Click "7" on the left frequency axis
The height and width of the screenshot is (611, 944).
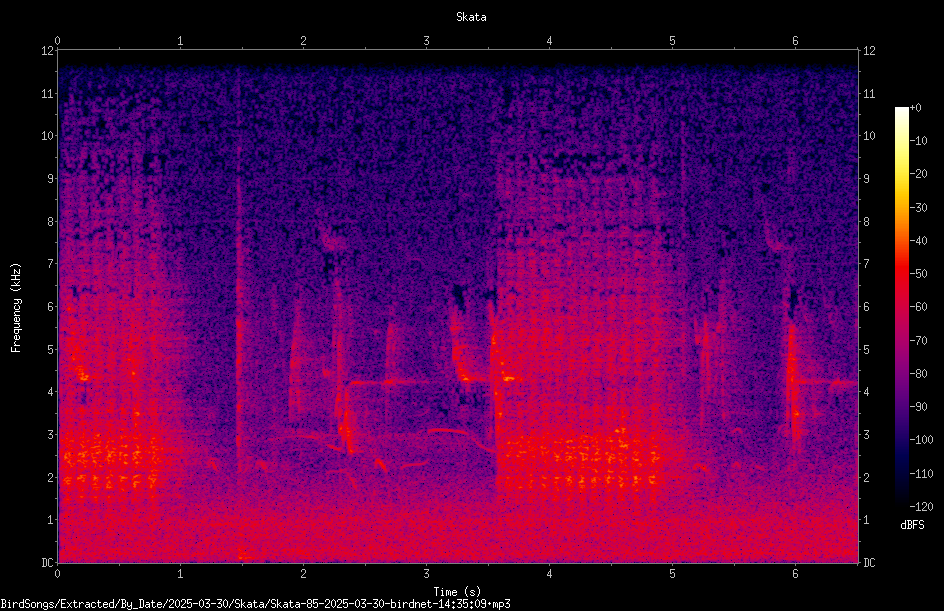pyautogui.click(x=50, y=264)
